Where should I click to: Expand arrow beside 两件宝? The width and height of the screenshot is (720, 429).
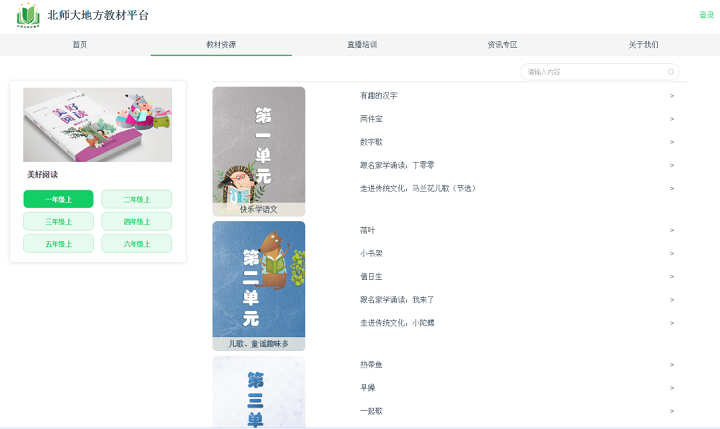672,119
